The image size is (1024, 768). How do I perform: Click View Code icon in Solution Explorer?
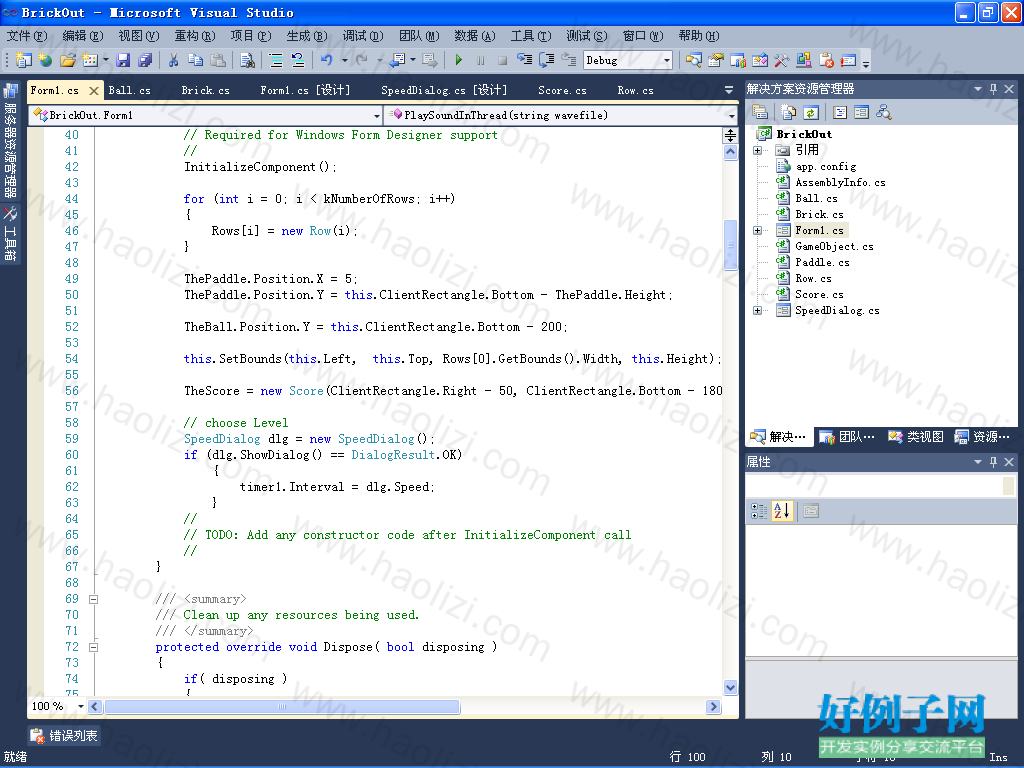pyautogui.click(x=840, y=112)
